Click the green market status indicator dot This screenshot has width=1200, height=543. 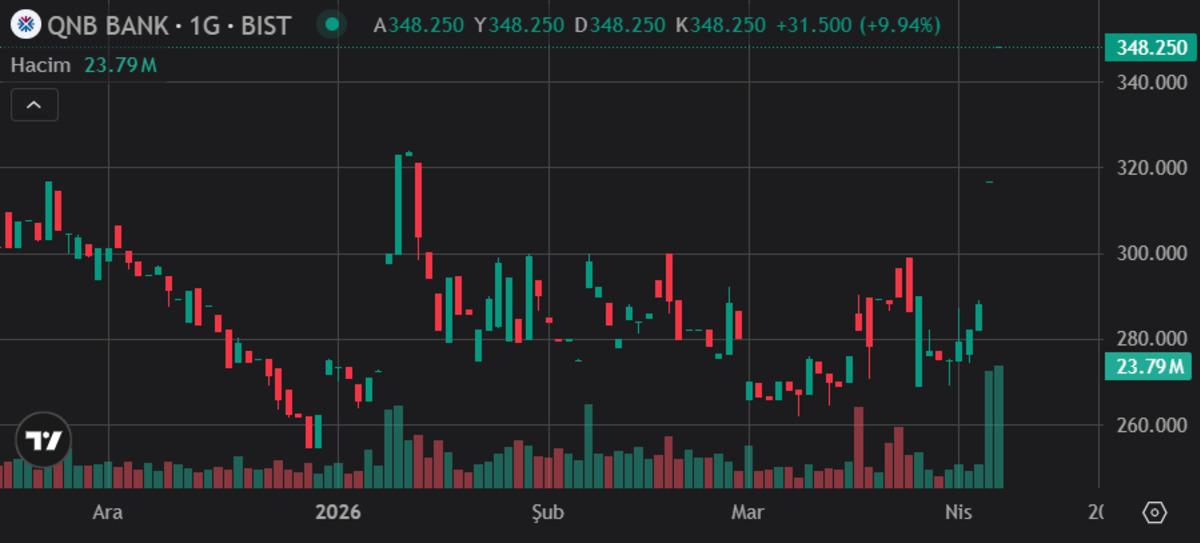pyautogui.click(x=332, y=24)
